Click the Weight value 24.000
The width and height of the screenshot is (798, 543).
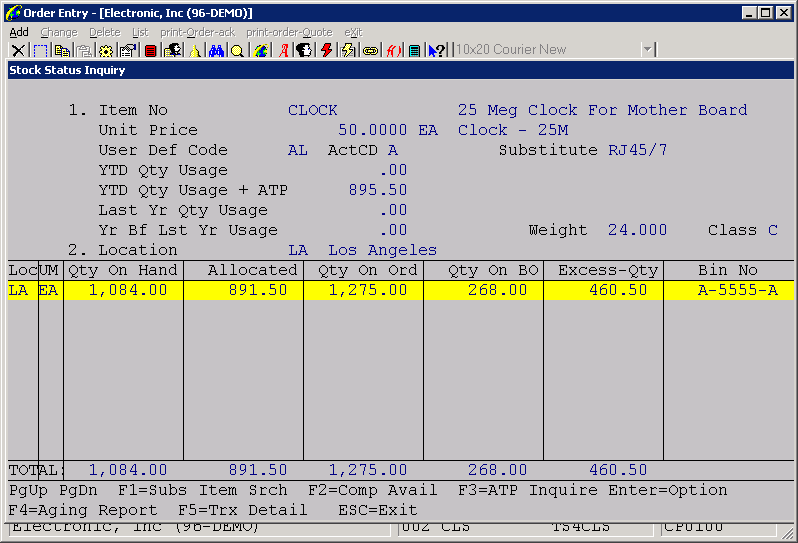pos(638,230)
